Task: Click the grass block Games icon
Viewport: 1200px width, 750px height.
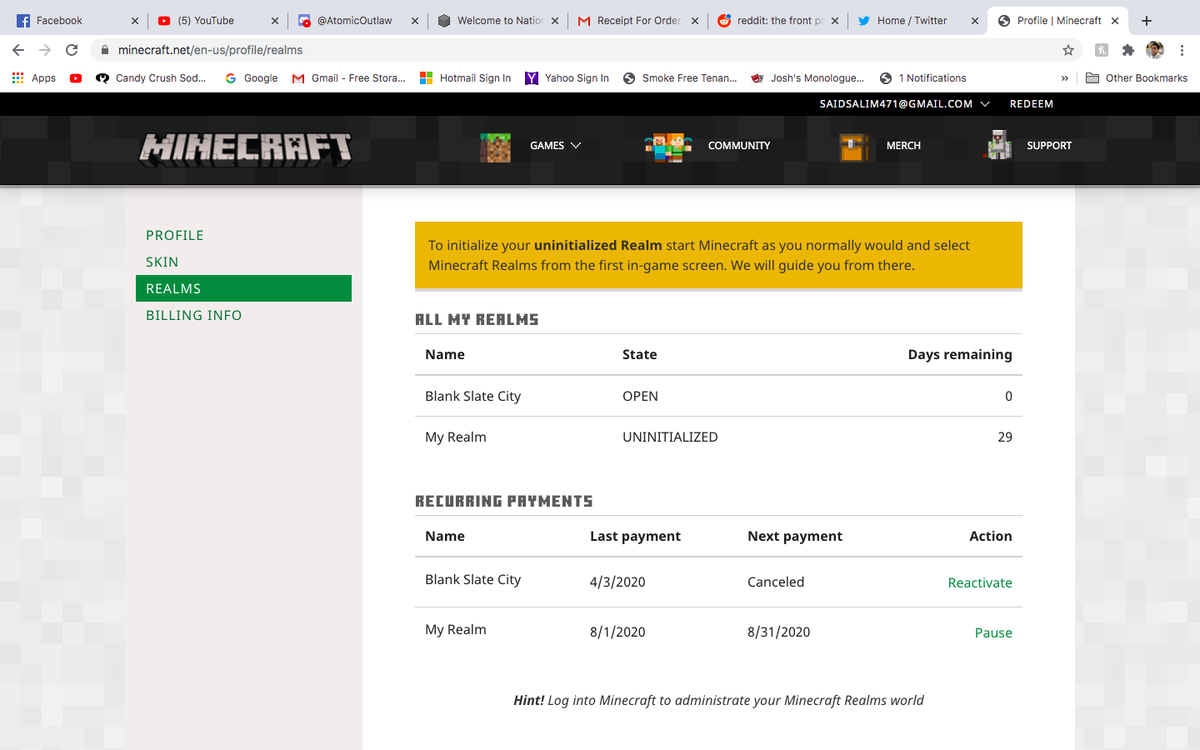Action: (495, 146)
